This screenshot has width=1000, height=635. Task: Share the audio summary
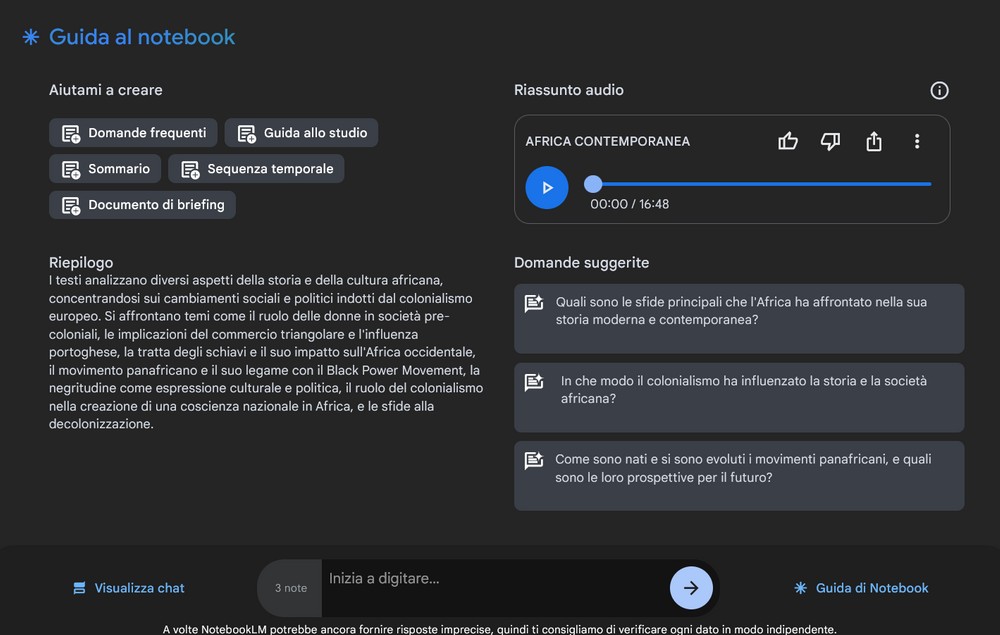coord(874,142)
